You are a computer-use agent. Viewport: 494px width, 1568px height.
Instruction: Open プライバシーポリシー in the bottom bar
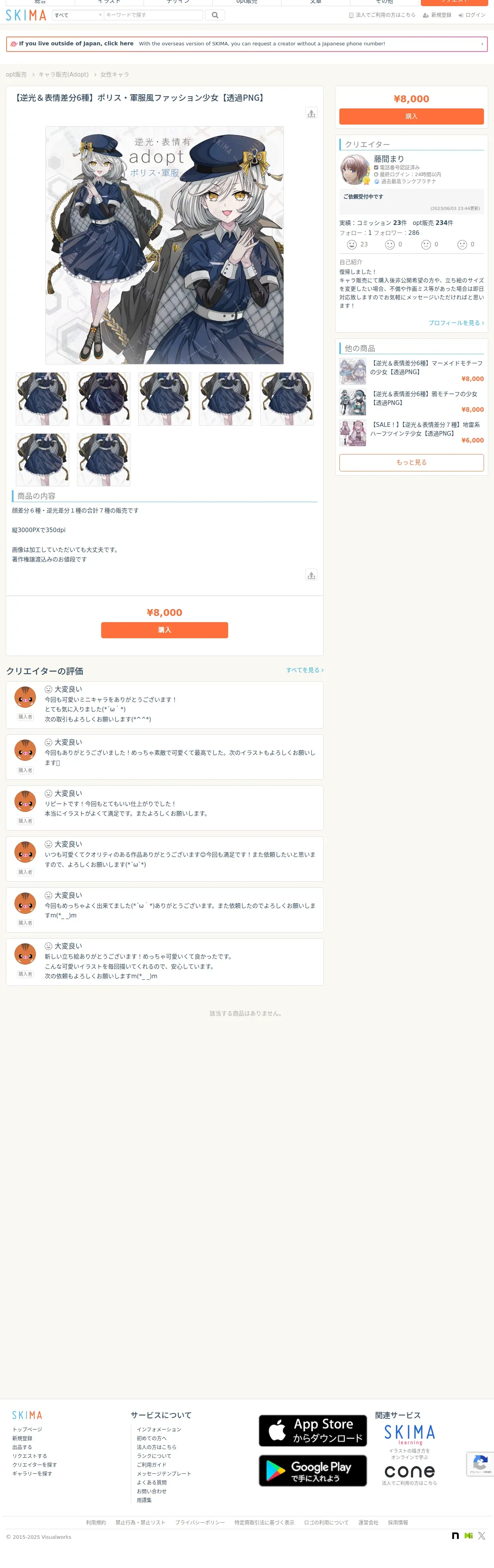click(200, 1522)
